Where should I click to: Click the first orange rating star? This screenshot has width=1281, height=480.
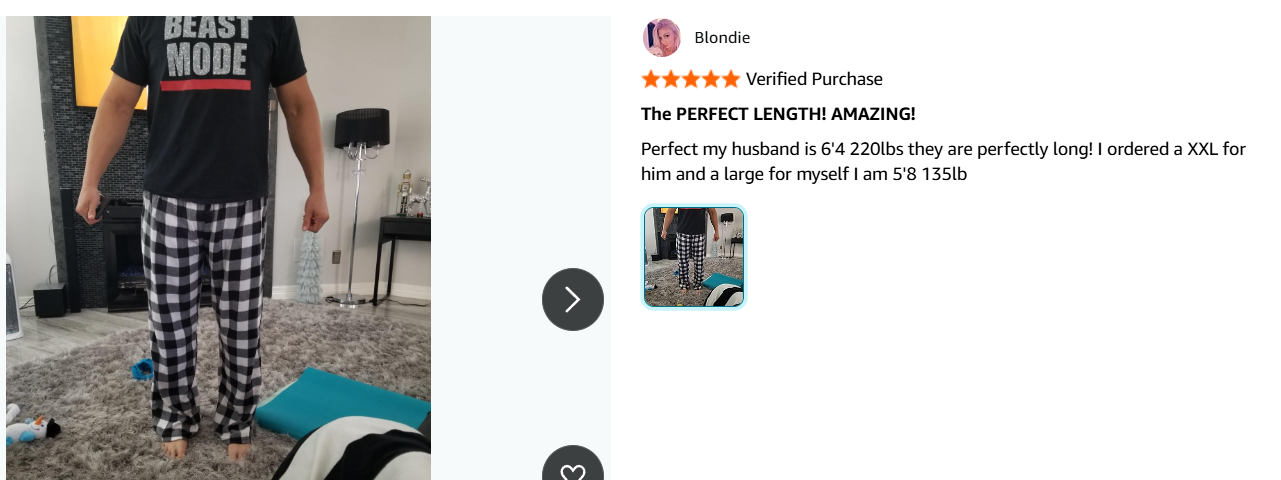pyautogui.click(x=651, y=79)
